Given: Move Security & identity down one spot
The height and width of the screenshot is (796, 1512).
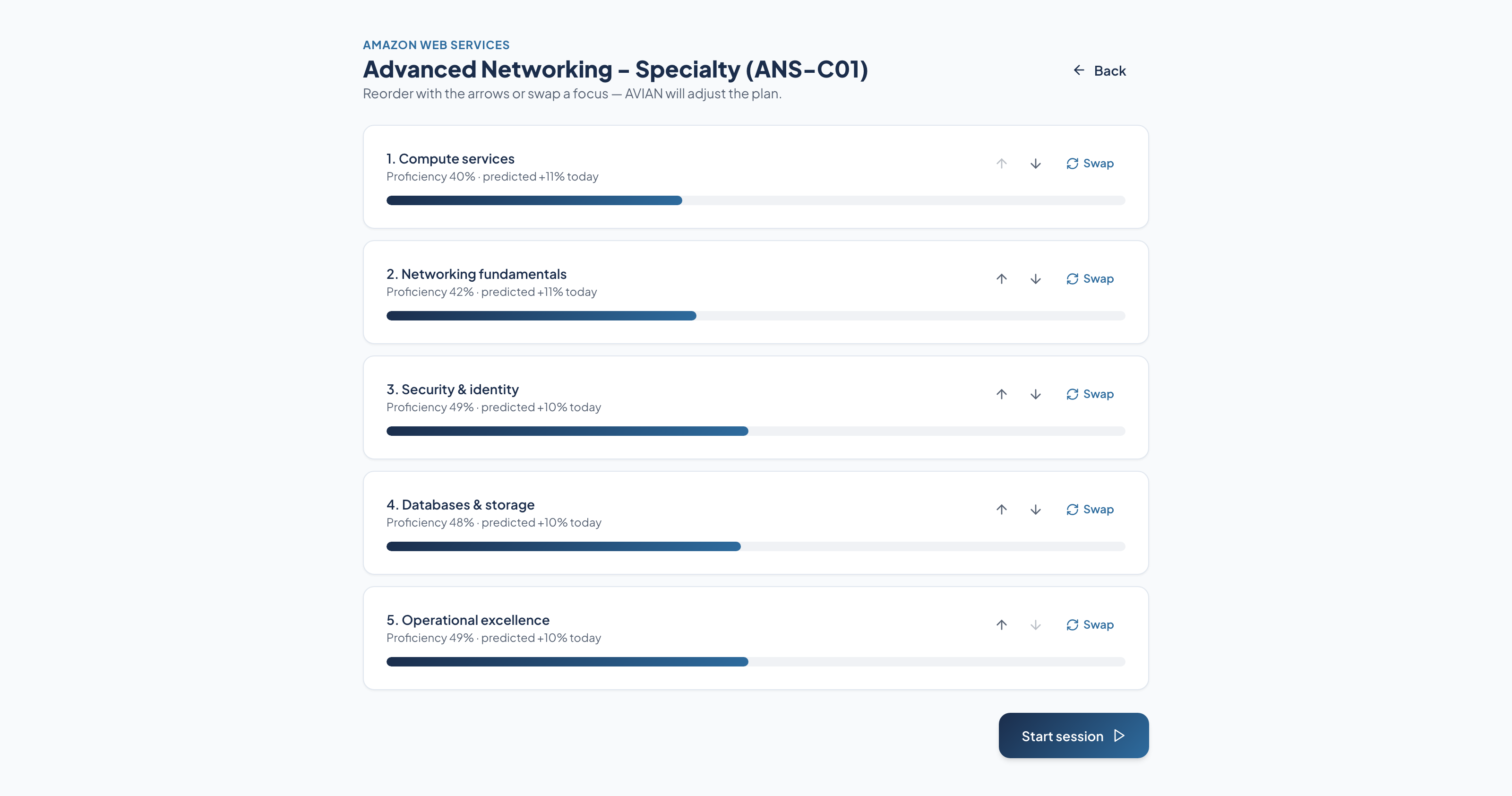Looking at the screenshot, I should pyautogui.click(x=1035, y=394).
